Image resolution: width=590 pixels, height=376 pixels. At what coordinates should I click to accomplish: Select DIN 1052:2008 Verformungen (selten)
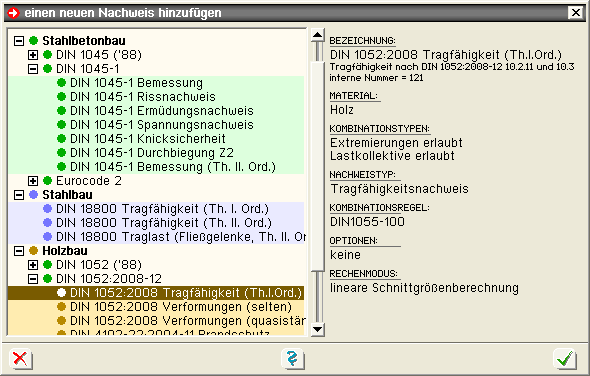click(x=156, y=307)
